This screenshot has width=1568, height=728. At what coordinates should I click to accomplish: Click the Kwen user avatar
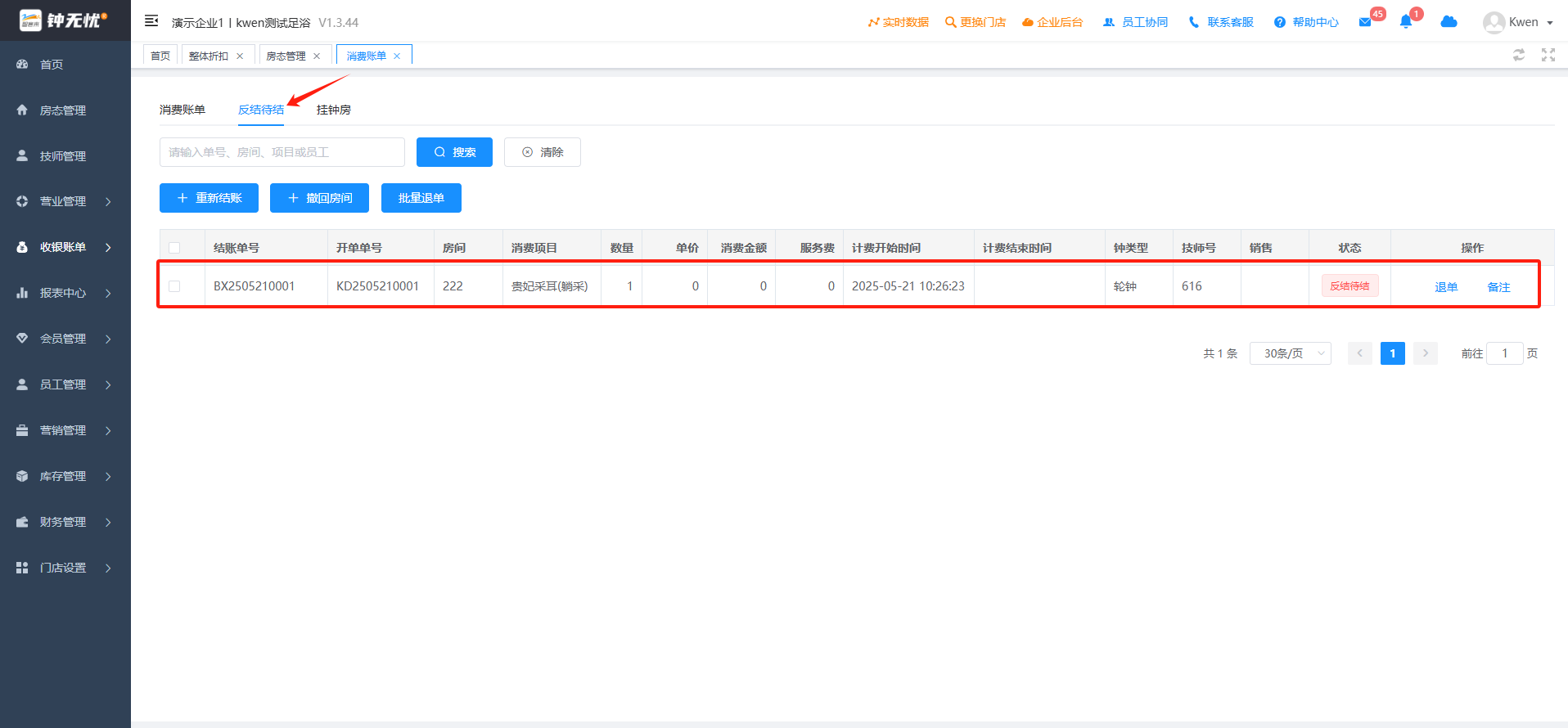click(x=1494, y=22)
